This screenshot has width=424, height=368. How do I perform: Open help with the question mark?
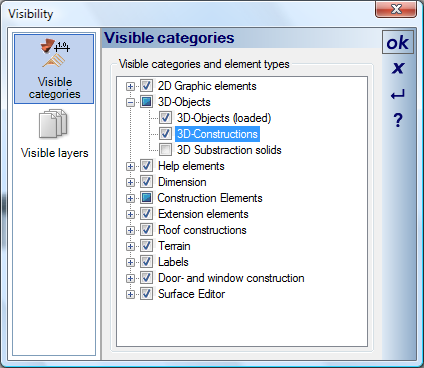[398, 120]
